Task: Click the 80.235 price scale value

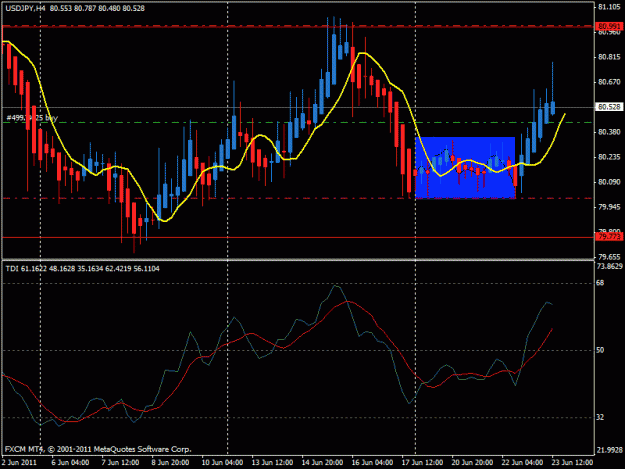Action: click(x=609, y=157)
